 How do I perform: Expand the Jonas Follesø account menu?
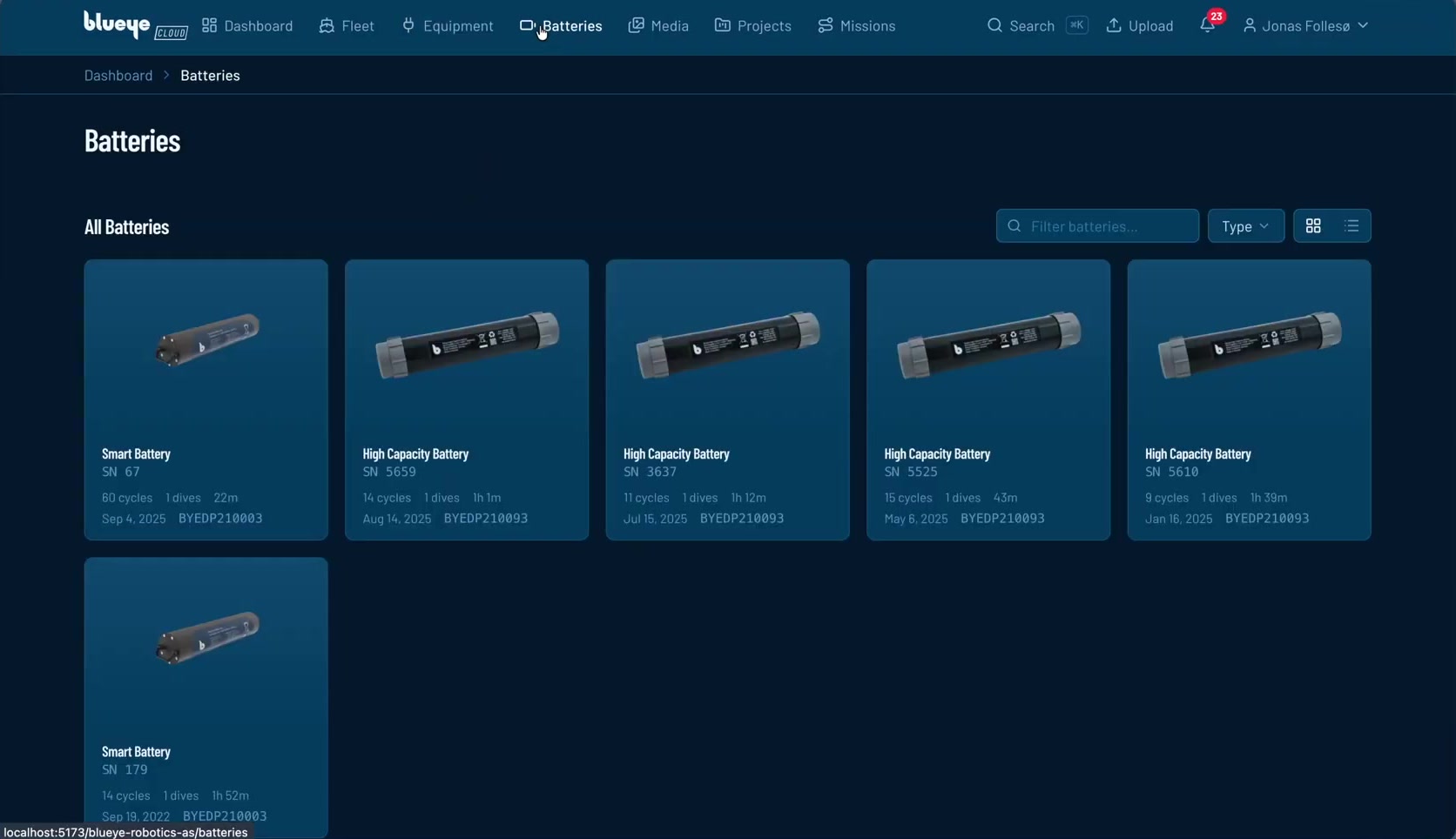tap(1305, 25)
